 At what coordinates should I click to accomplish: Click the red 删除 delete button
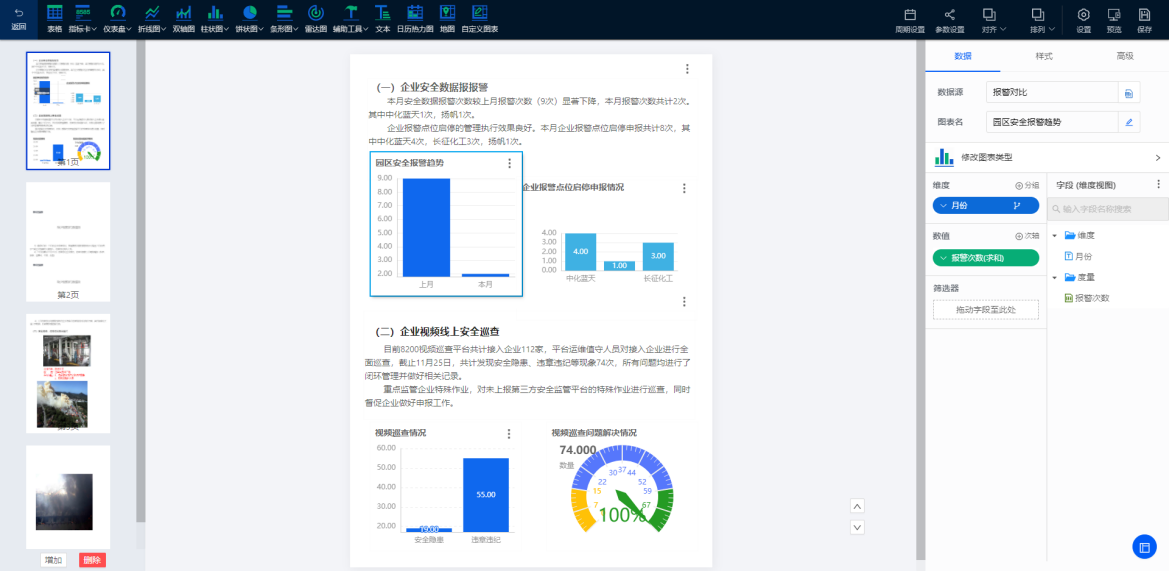coord(92,560)
